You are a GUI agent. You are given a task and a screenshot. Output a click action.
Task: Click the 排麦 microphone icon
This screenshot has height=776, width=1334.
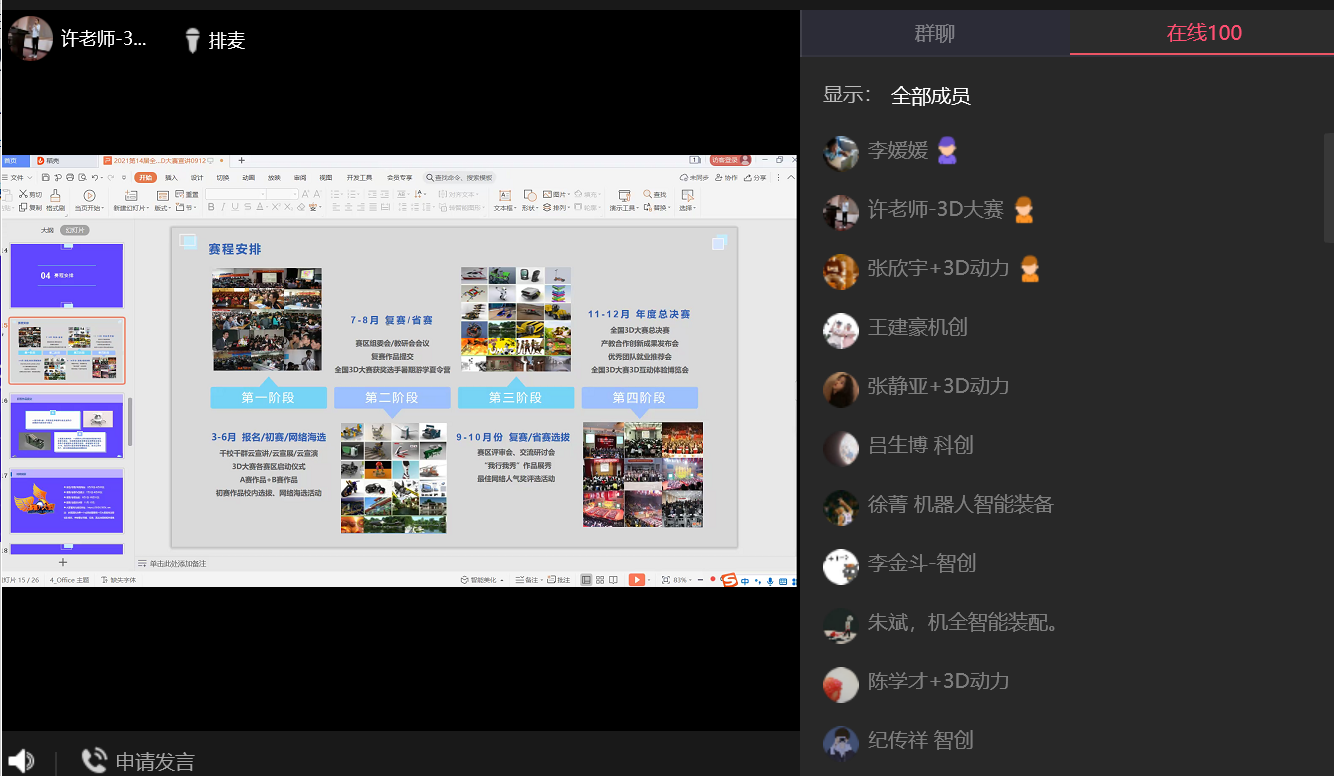(193, 40)
